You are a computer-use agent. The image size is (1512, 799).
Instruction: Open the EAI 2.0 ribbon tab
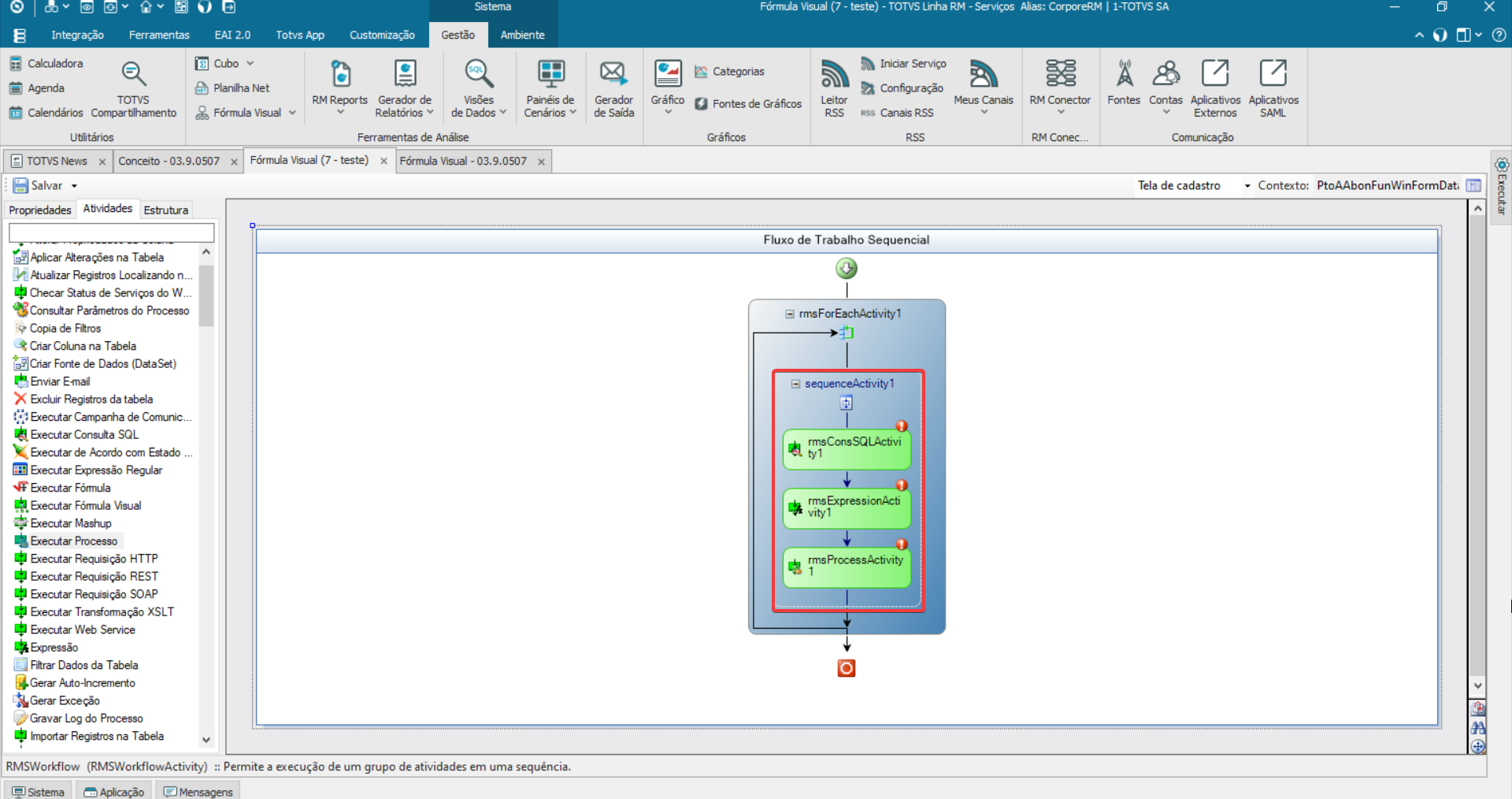[232, 35]
